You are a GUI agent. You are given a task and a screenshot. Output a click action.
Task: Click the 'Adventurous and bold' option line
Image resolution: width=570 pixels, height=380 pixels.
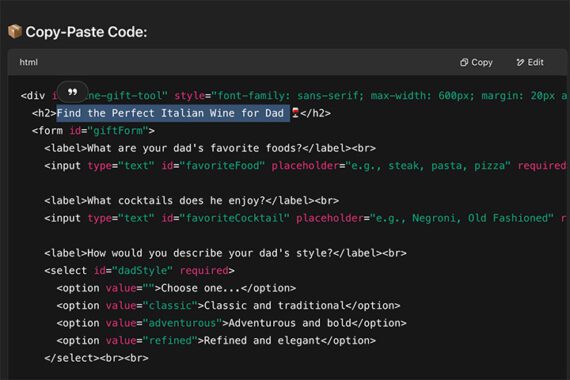click(x=231, y=323)
